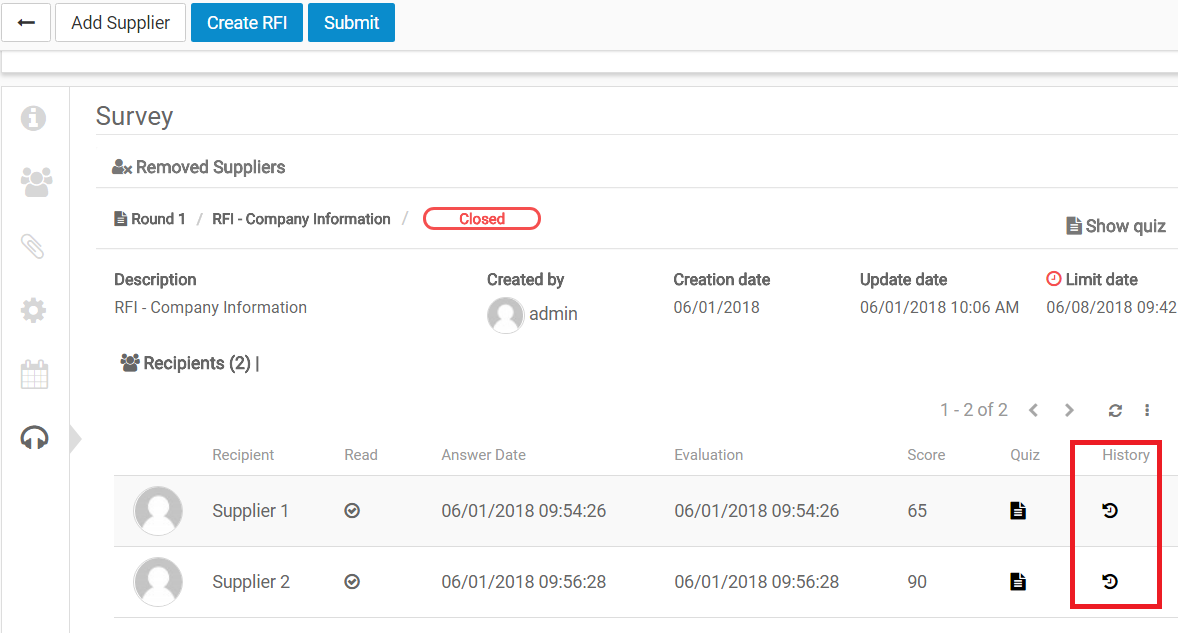Viewport: 1178px width, 633px height.
Task: Go to previous page of recipients
Action: pyautogui.click(x=1034, y=410)
